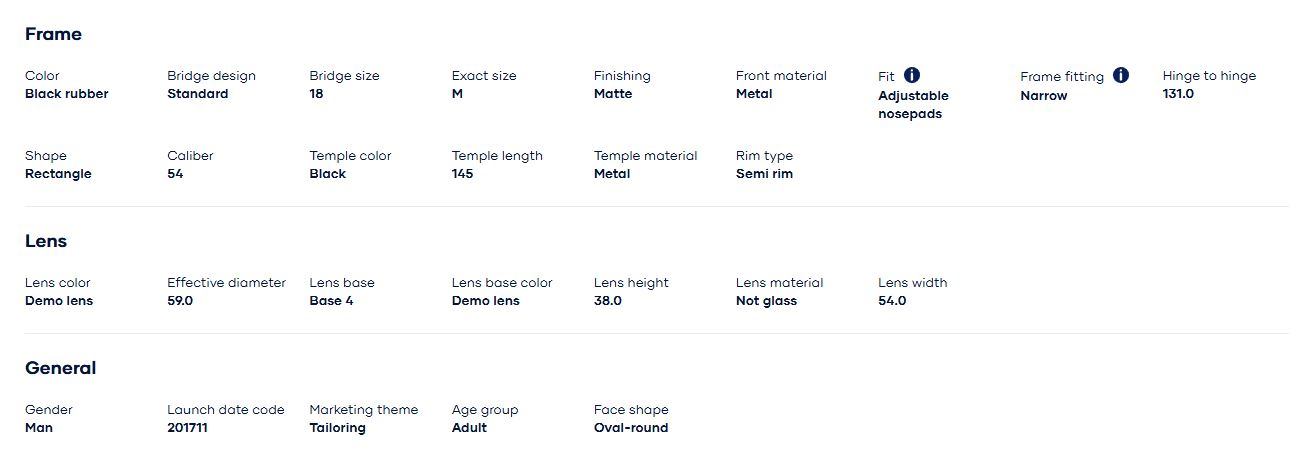Click the Oval-round face shape value
The height and width of the screenshot is (457, 1309).
click(630, 428)
